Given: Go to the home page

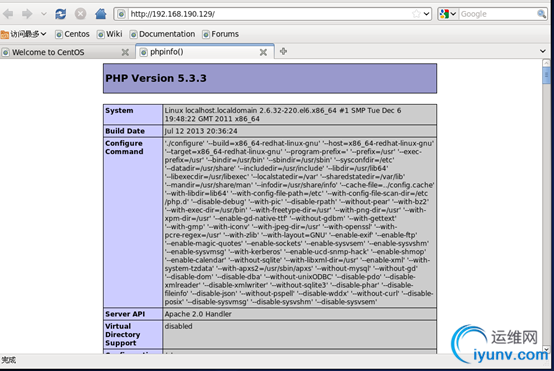Looking at the screenshot, I should tap(101, 14).
